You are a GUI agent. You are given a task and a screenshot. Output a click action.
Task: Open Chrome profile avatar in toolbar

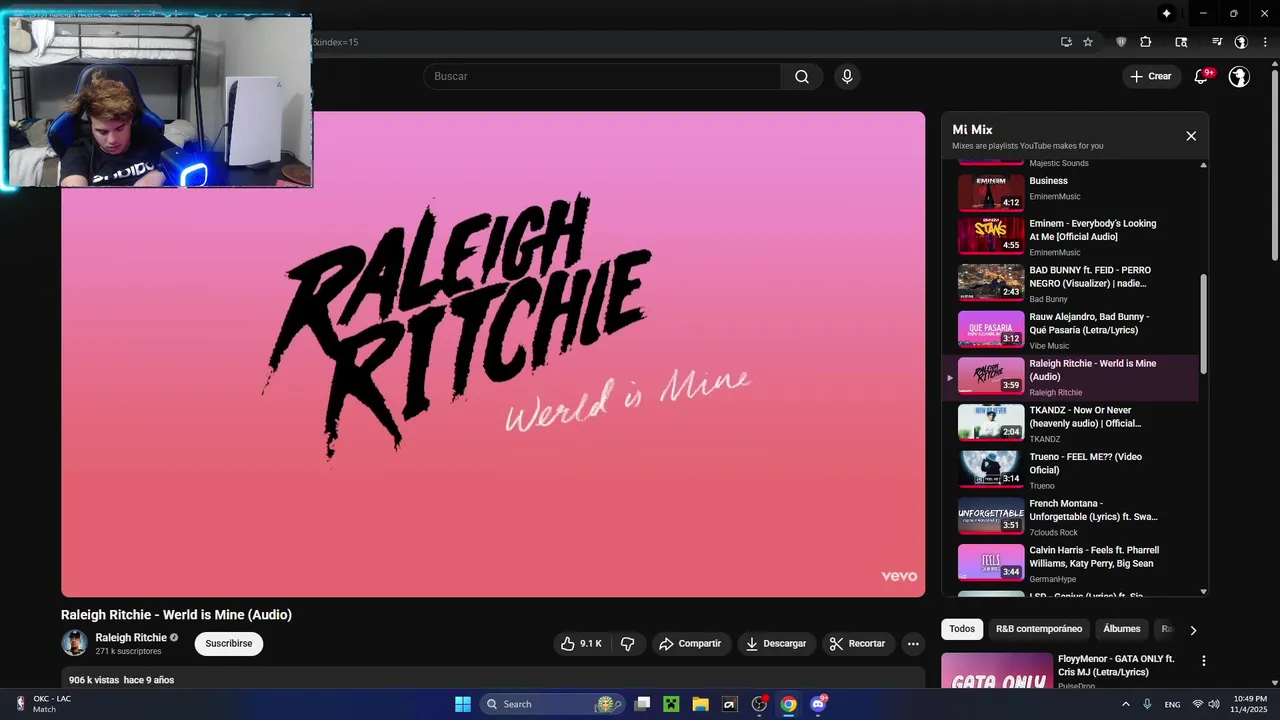[1241, 42]
